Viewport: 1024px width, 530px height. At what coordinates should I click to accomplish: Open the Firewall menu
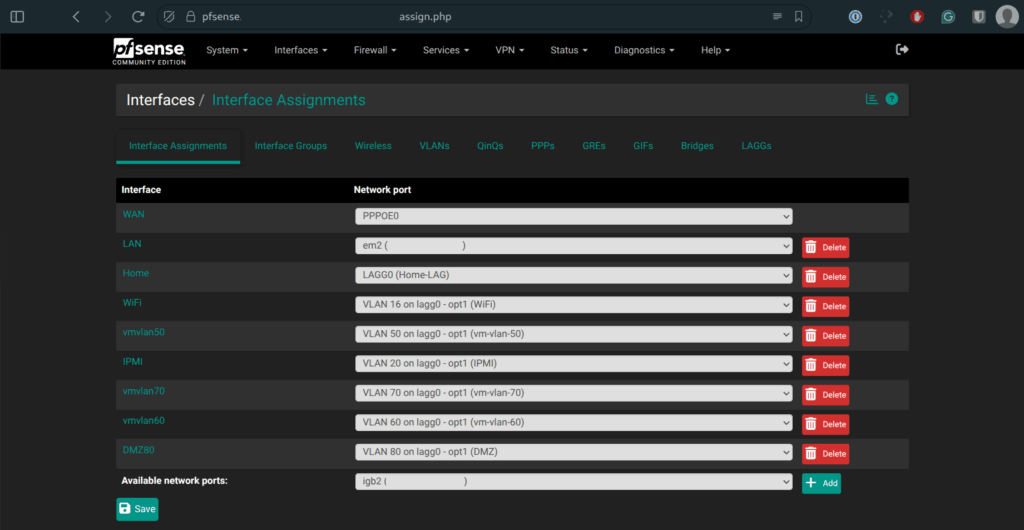click(x=375, y=50)
